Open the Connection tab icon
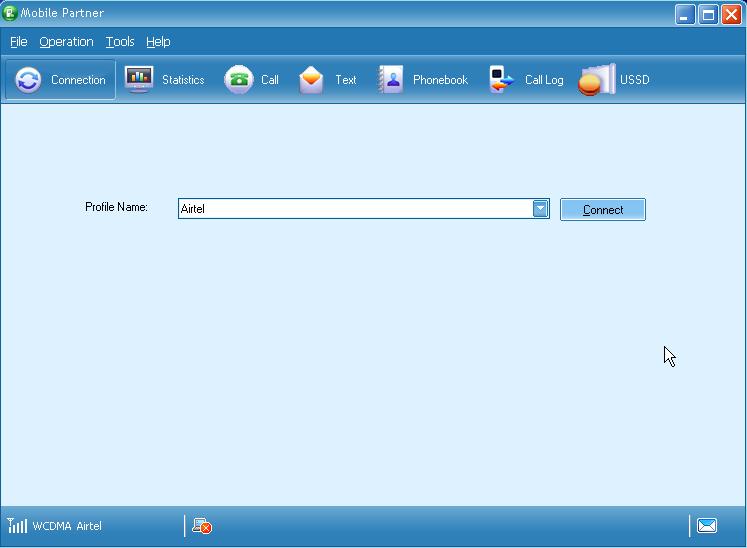The height and width of the screenshot is (548, 747). [28, 80]
